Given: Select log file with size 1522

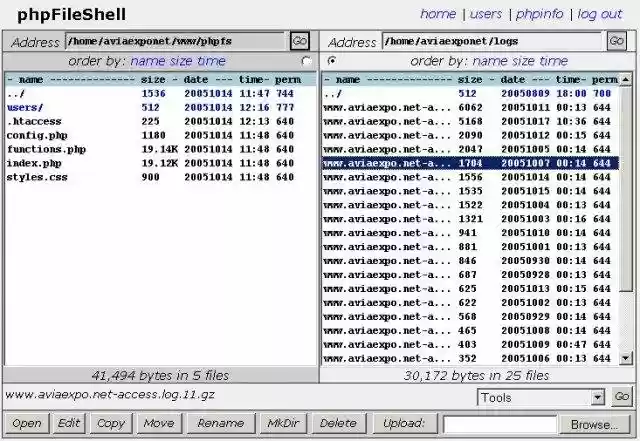Looking at the screenshot, I should [470, 205].
